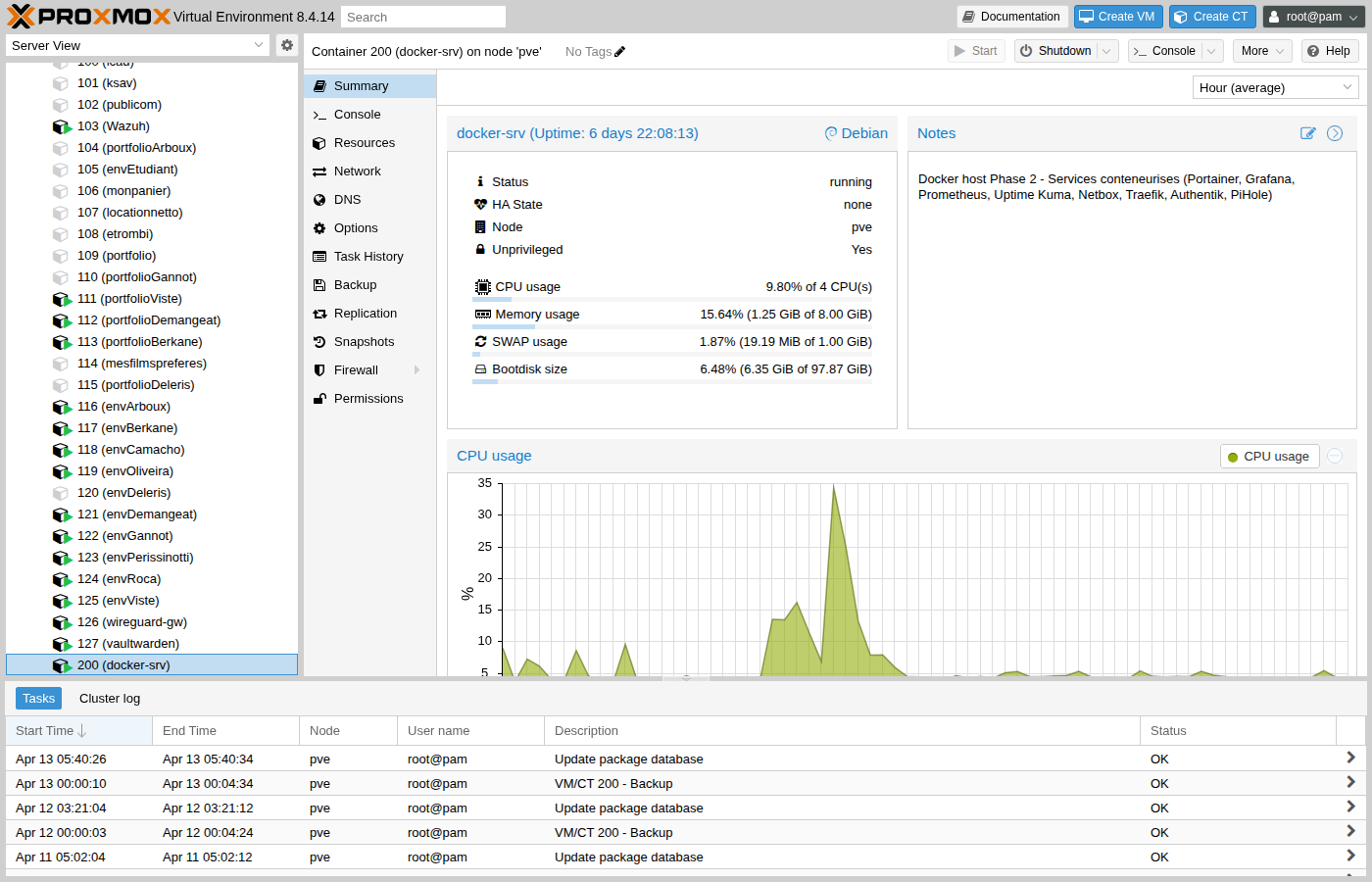
Task: Click the Start button
Action: (976, 51)
